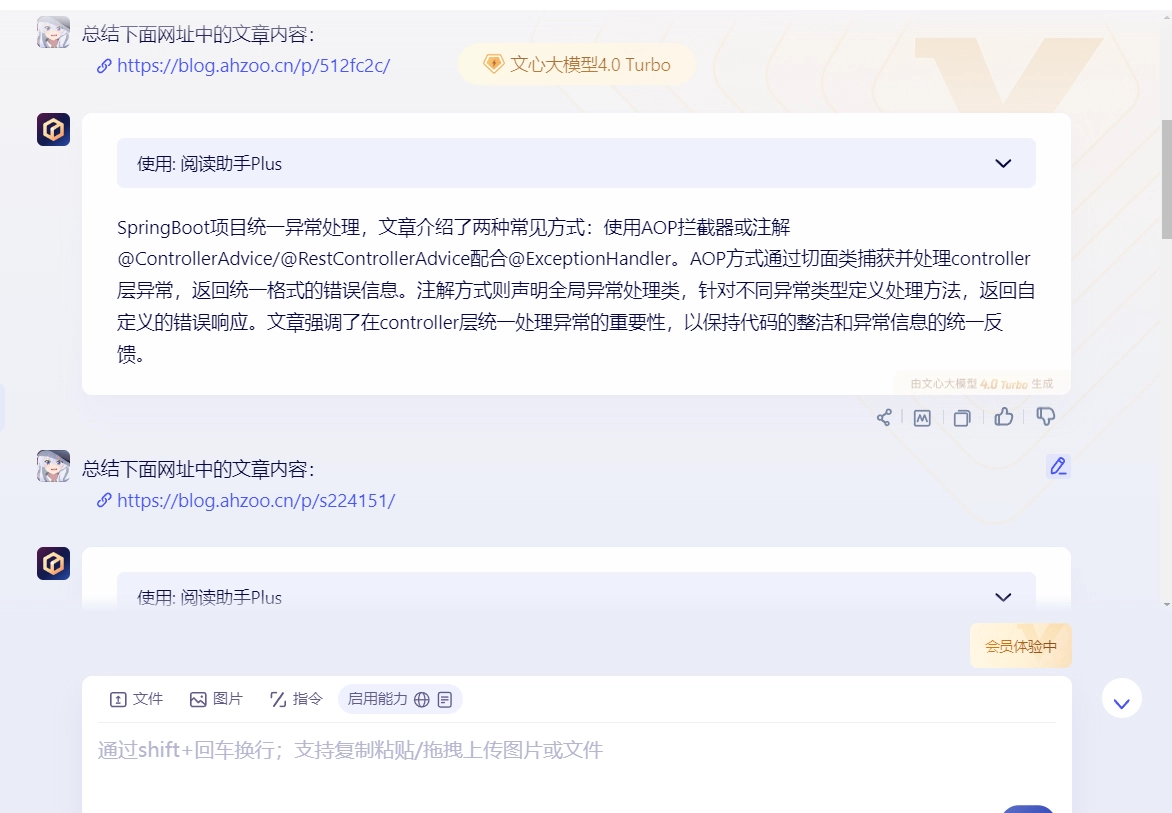This screenshot has height=813, width=1172.
Task: Open the 指令 command option
Action: pyautogui.click(x=297, y=699)
